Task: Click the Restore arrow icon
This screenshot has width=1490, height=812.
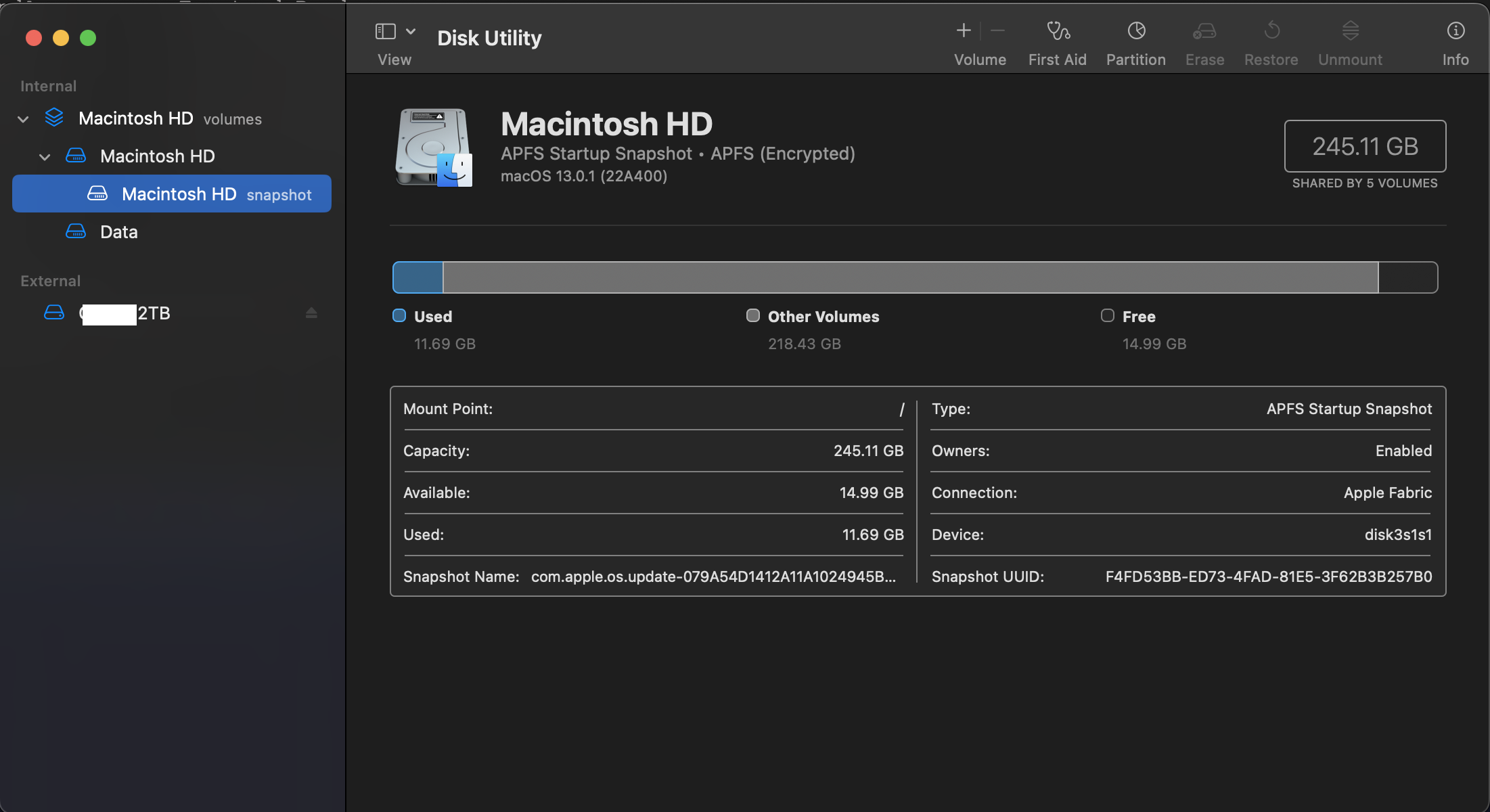Action: pyautogui.click(x=1271, y=30)
